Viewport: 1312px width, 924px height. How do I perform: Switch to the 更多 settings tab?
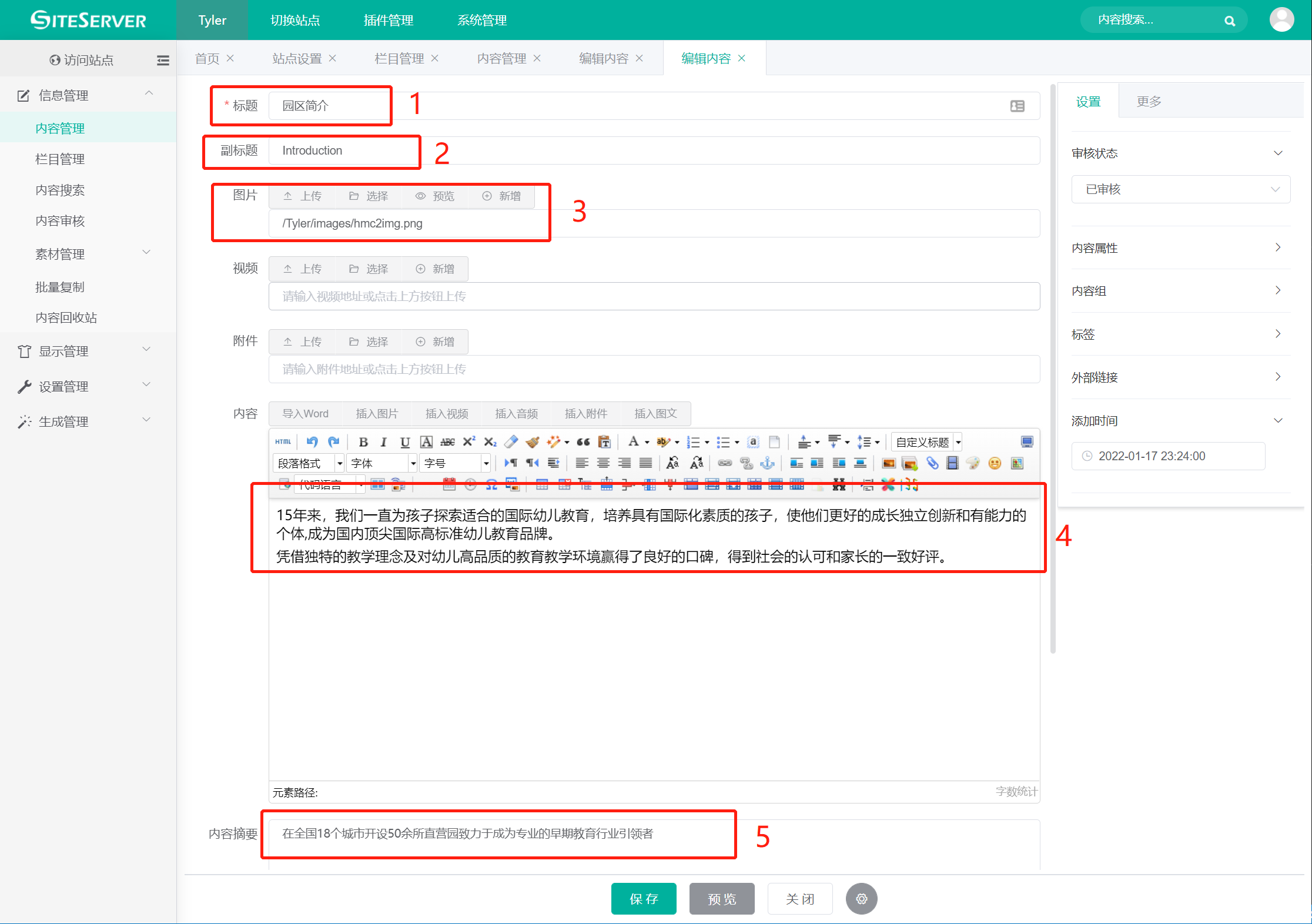[x=1149, y=102]
